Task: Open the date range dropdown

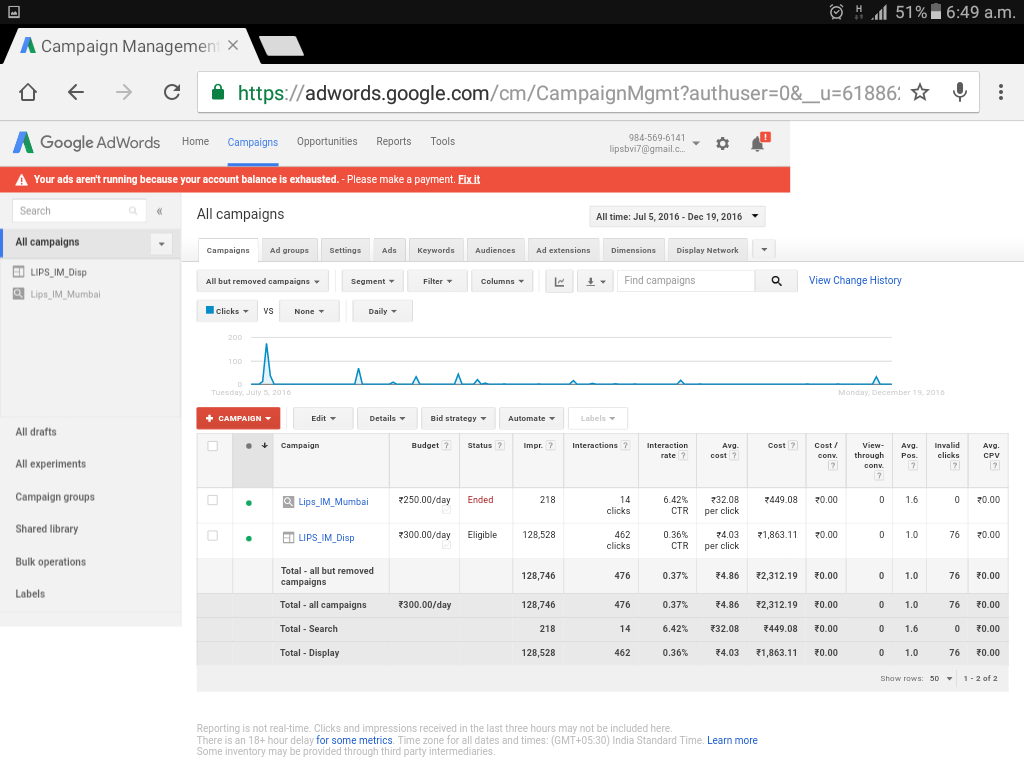Action: 677,217
